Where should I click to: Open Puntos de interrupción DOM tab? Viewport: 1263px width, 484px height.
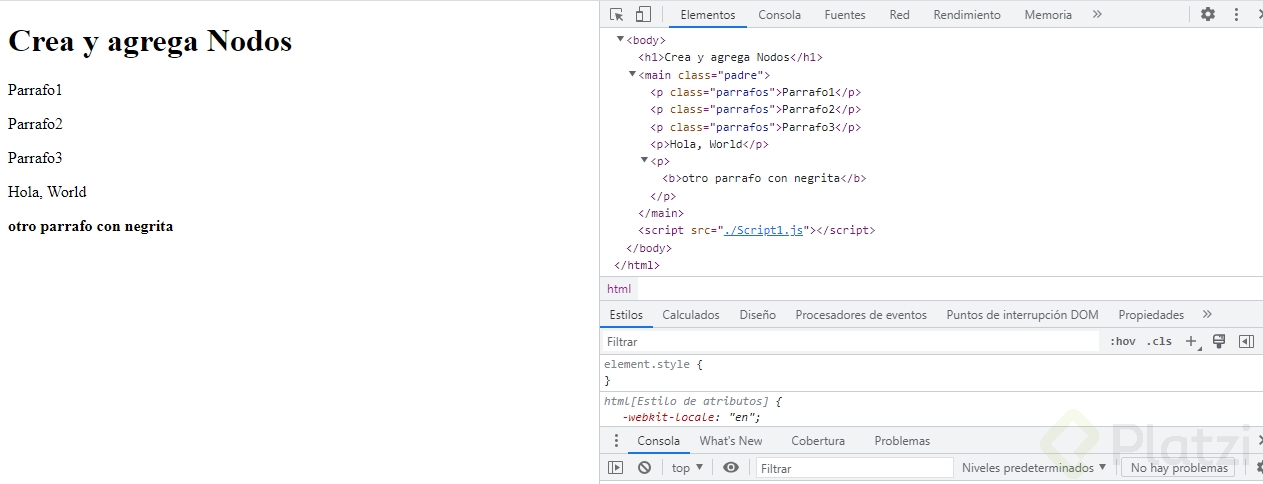(x=1022, y=315)
